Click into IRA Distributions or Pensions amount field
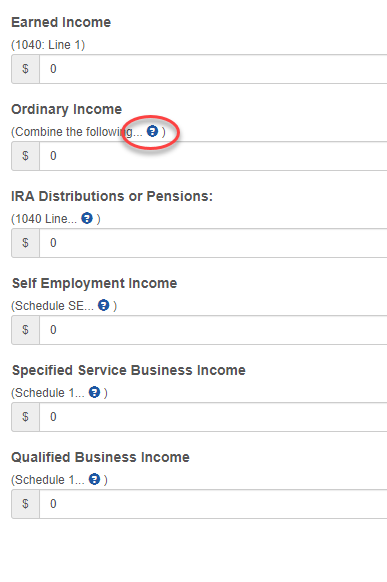This screenshot has width=387, height=582. pyautogui.click(x=213, y=243)
